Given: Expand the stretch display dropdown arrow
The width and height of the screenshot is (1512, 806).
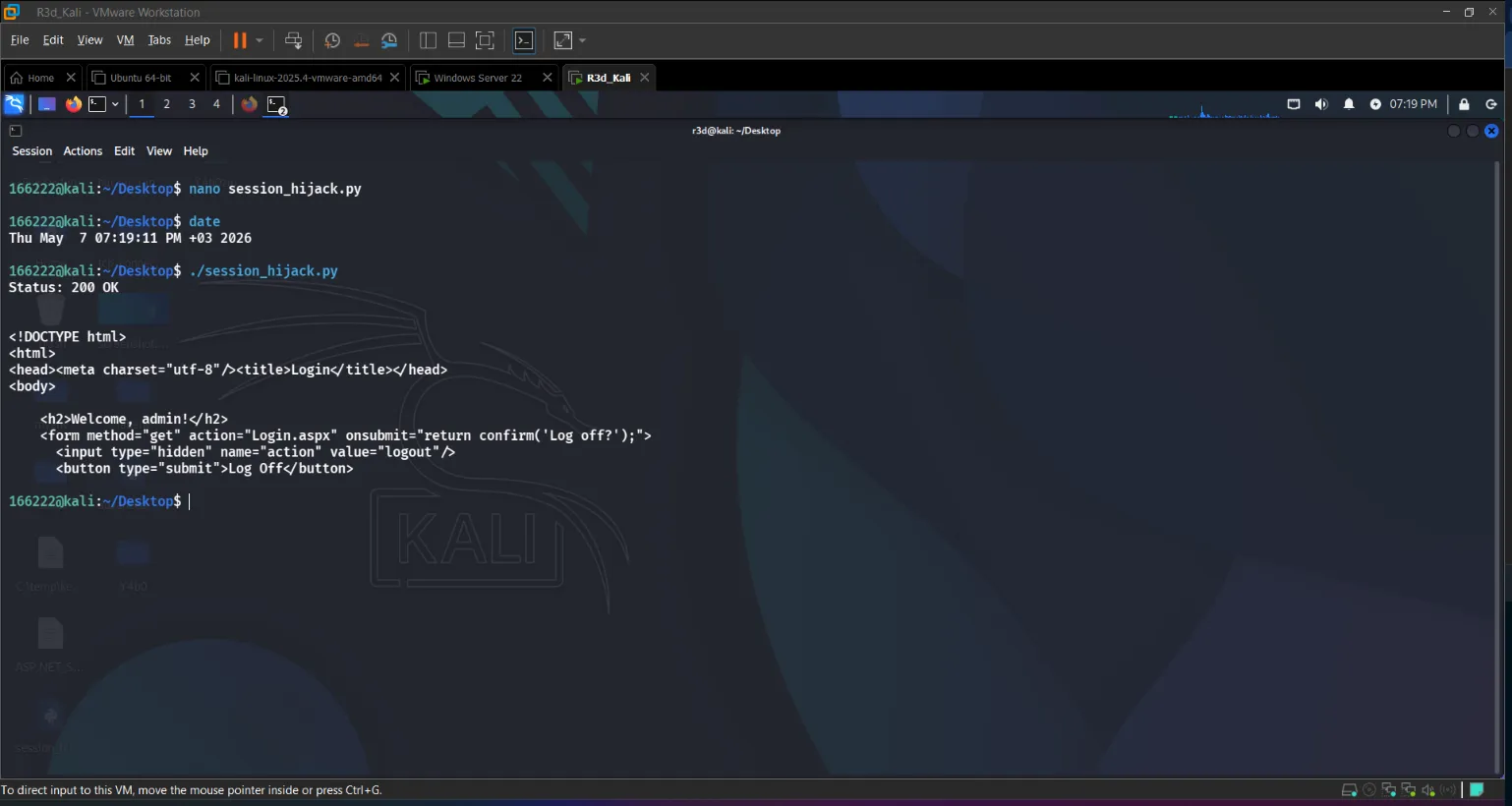Looking at the screenshot, I should 583,40.
